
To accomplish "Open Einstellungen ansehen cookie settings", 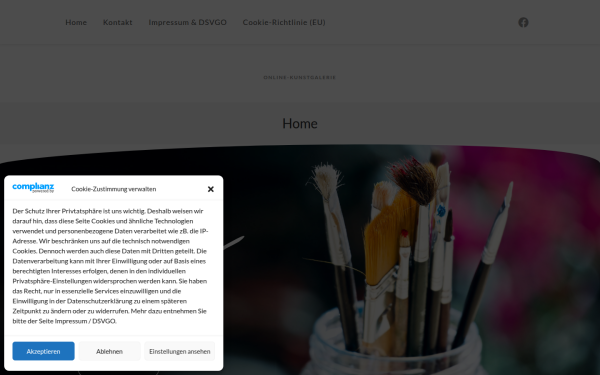I will (179, 351).
